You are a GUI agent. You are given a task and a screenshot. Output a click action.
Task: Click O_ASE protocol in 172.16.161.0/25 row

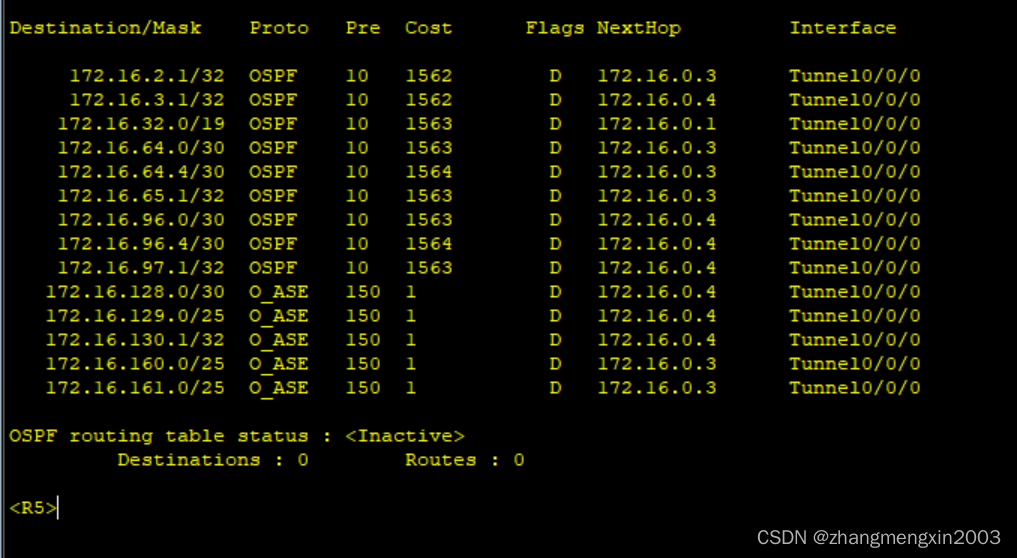click(279, 389)
